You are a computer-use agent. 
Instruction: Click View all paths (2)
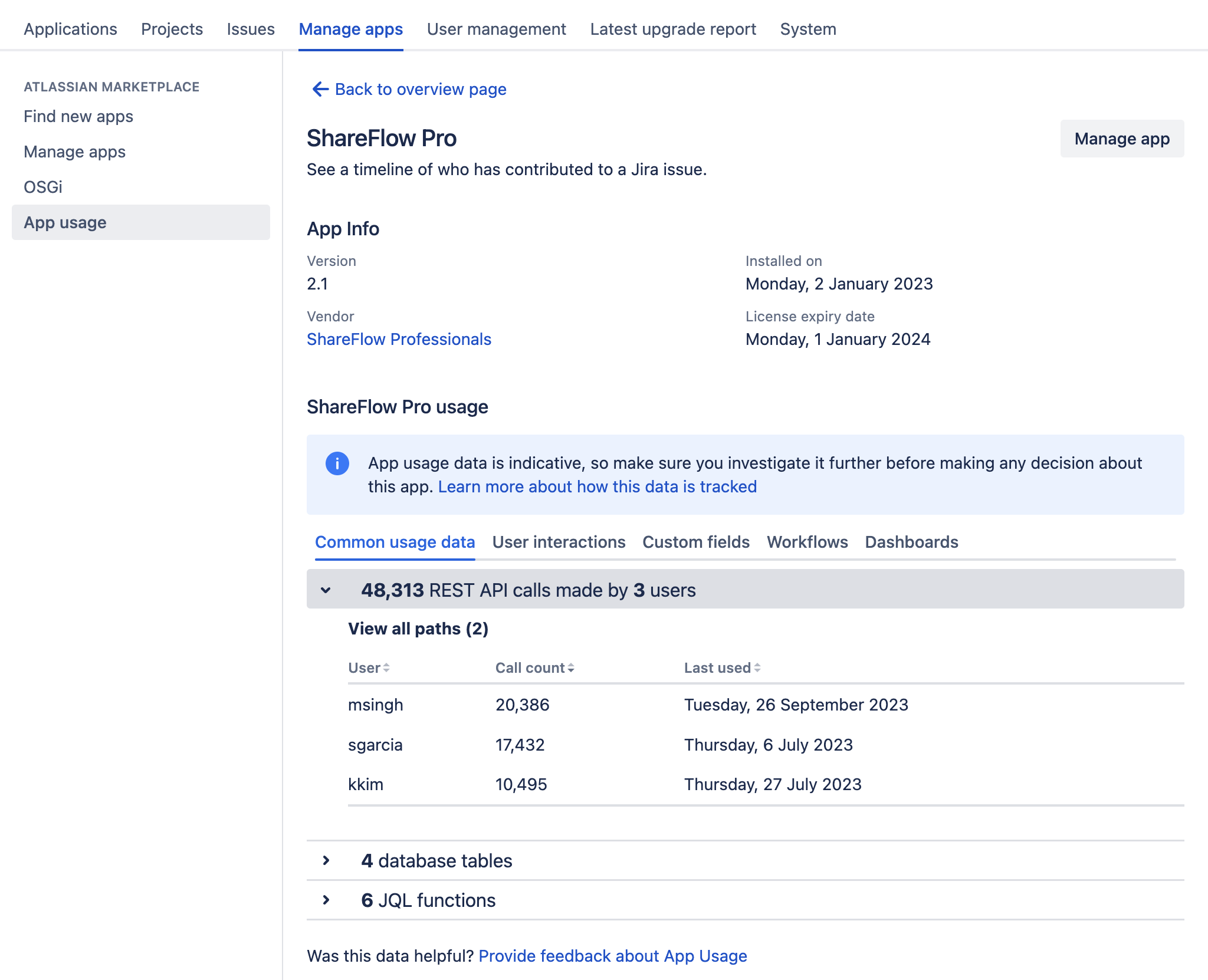418,629
